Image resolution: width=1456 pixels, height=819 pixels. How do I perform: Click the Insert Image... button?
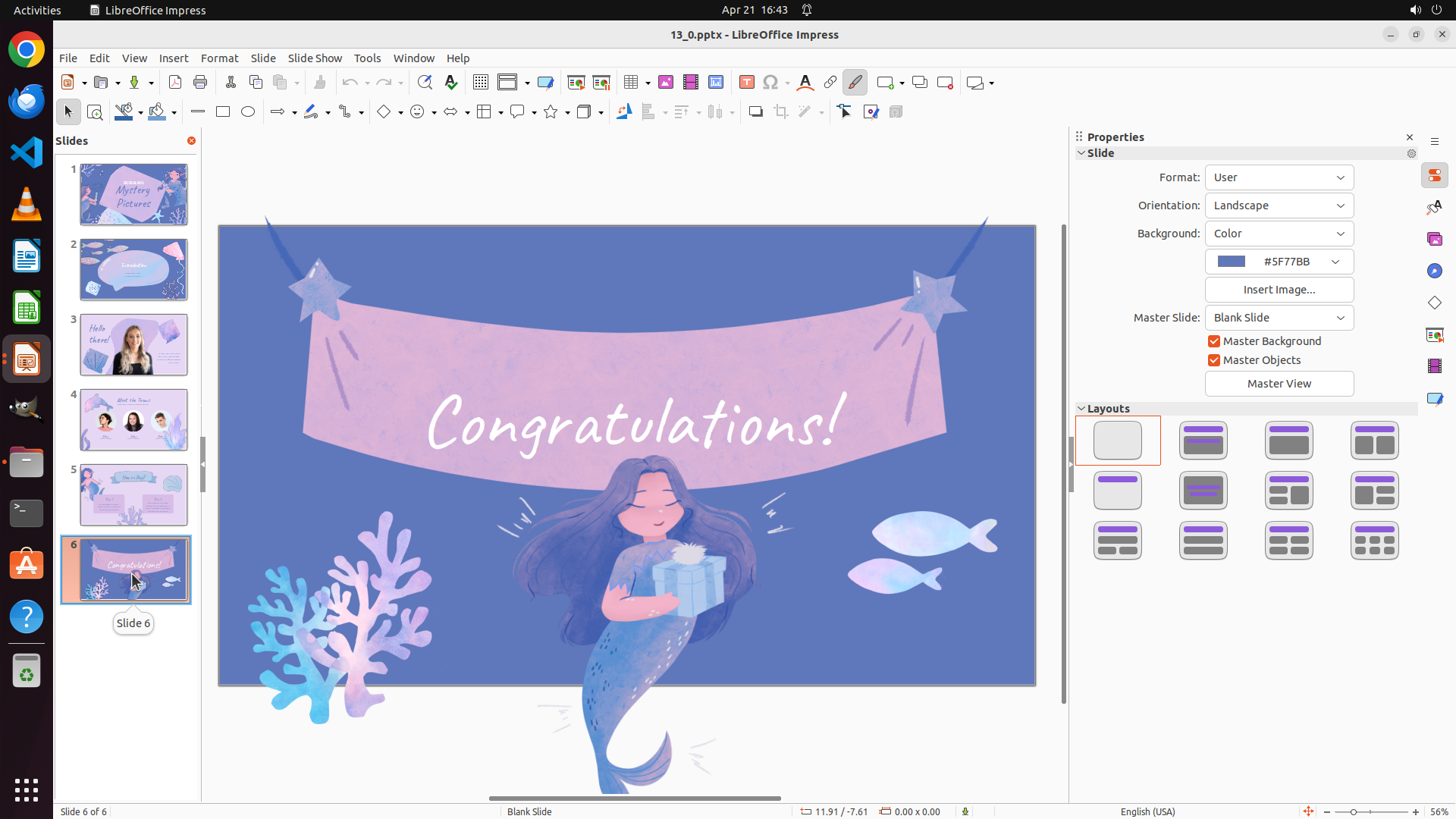[1279, 290]
